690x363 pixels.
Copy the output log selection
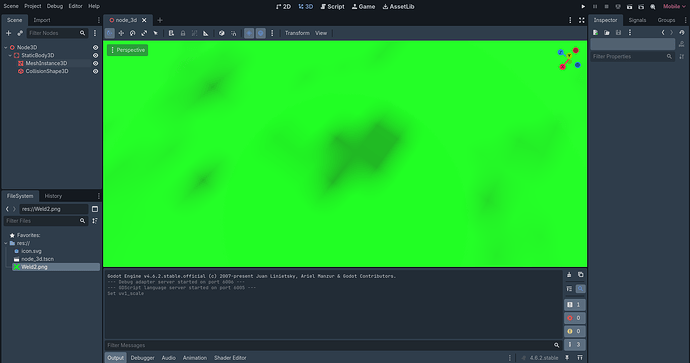pos(580,275)
